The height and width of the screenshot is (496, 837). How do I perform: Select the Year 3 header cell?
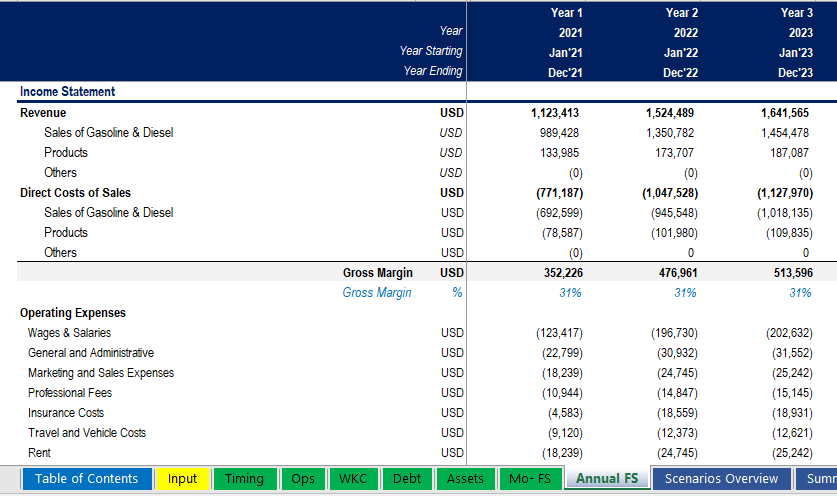tap(797, 12)
